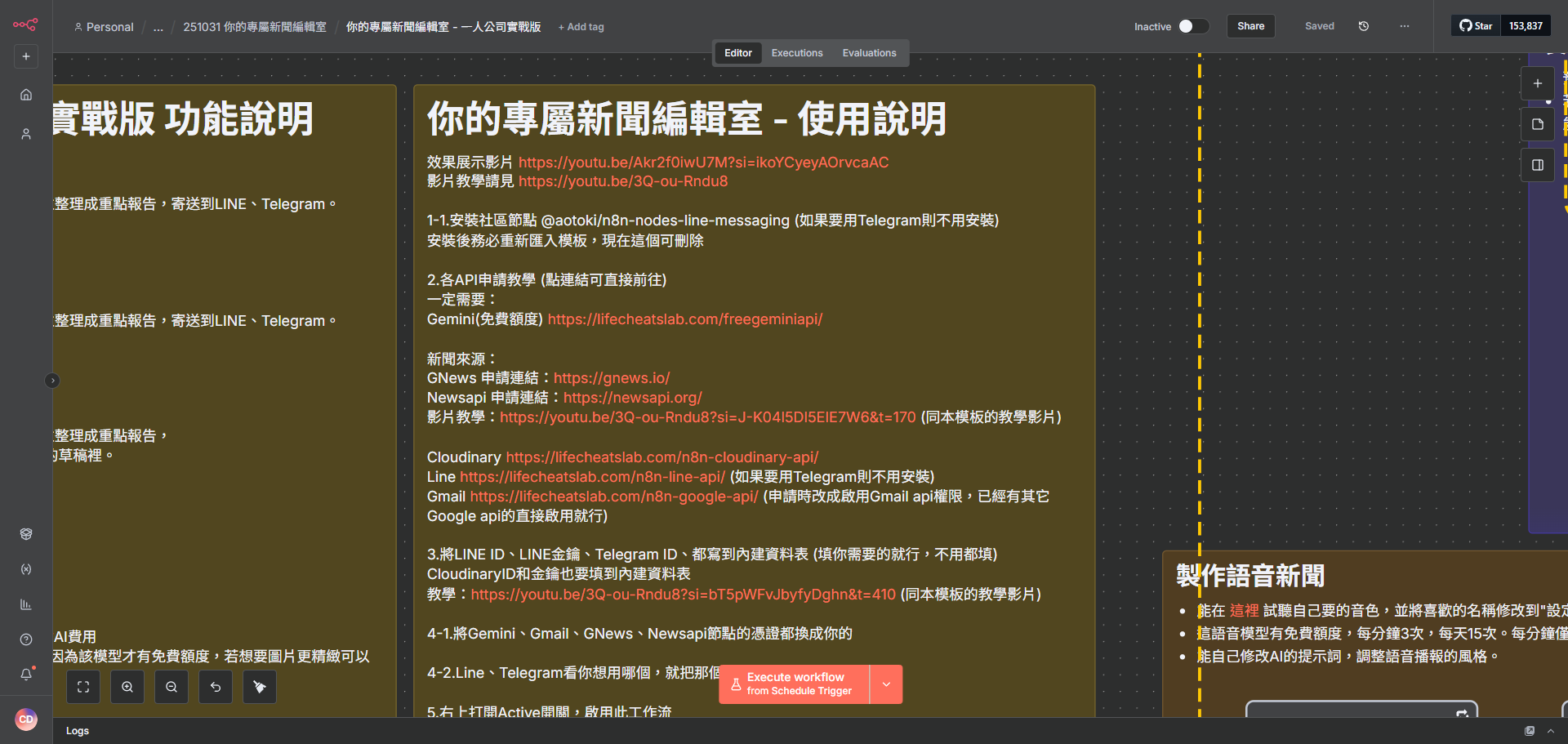
Task: Switch to the Executions tab
Action: 796,52
